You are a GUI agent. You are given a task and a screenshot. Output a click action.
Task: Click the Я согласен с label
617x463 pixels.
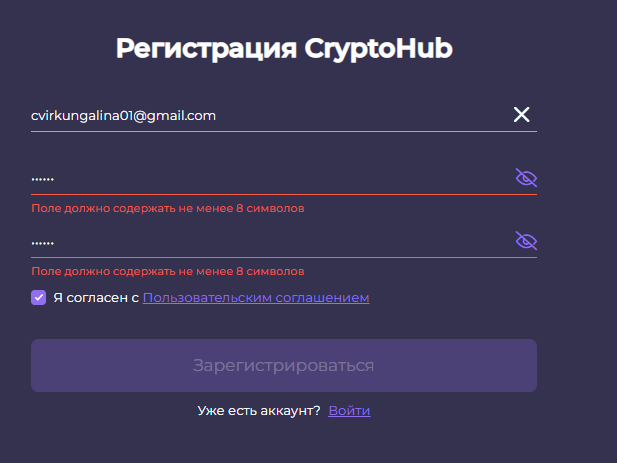[x=95, y=297]
